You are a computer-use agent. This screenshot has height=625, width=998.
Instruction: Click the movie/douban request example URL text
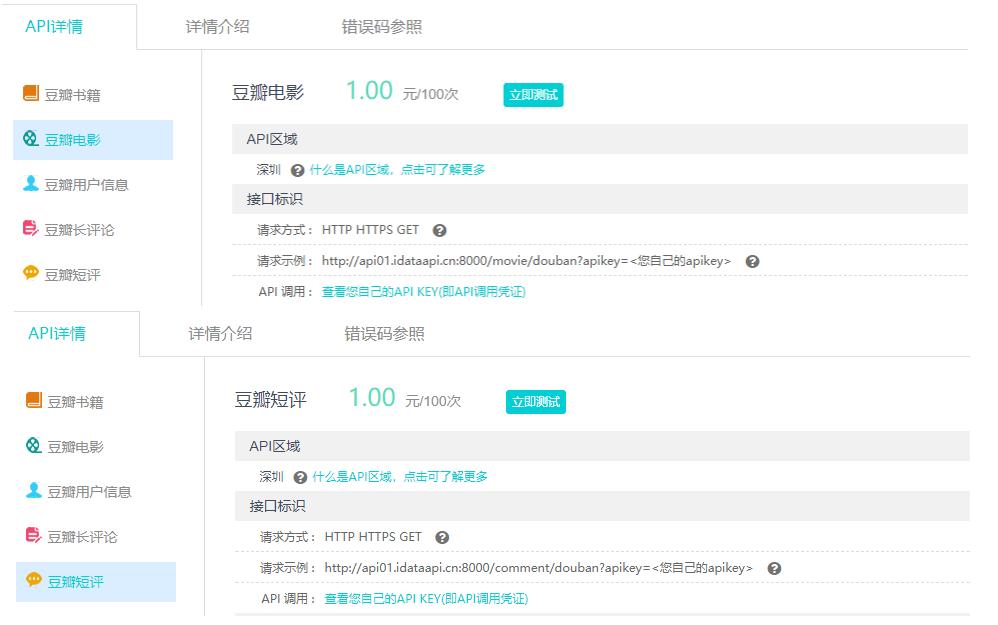(x=526, y=261)
